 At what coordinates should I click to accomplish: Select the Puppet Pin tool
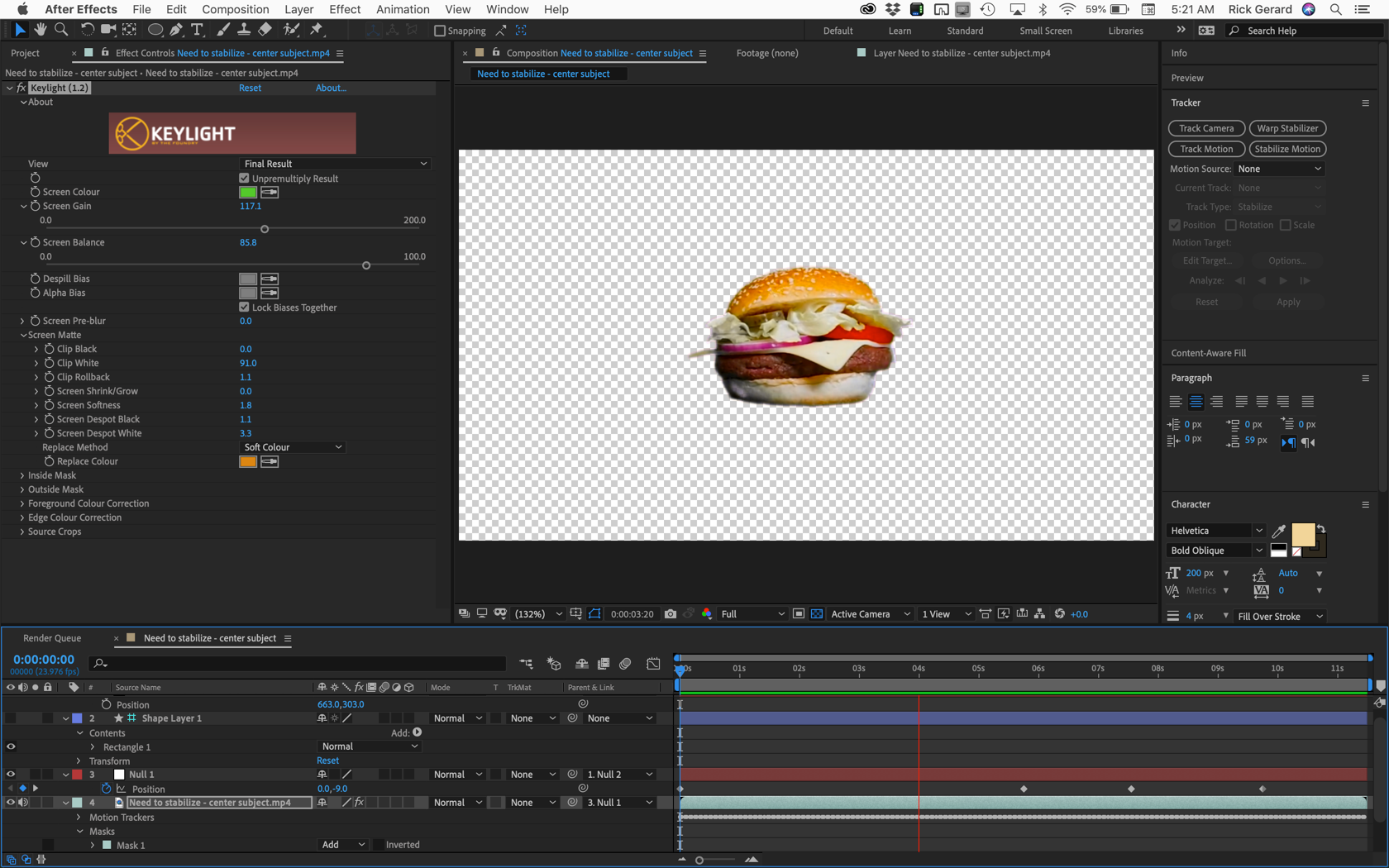(317, 30)
